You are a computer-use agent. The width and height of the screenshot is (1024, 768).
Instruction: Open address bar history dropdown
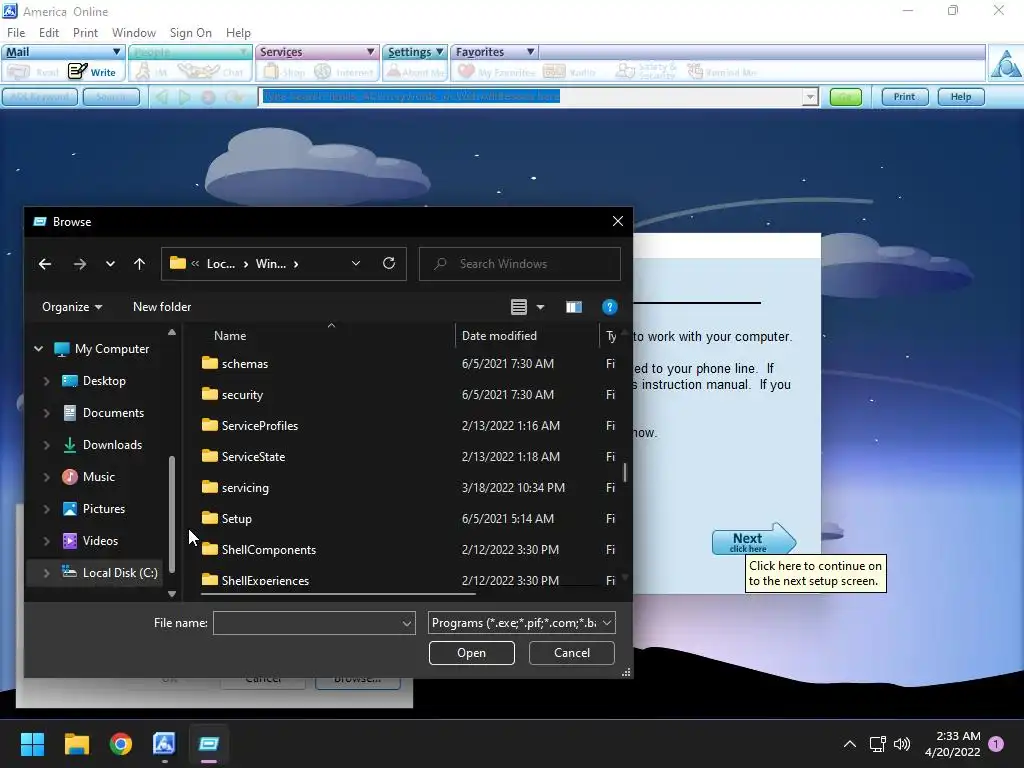click(356, 263)
